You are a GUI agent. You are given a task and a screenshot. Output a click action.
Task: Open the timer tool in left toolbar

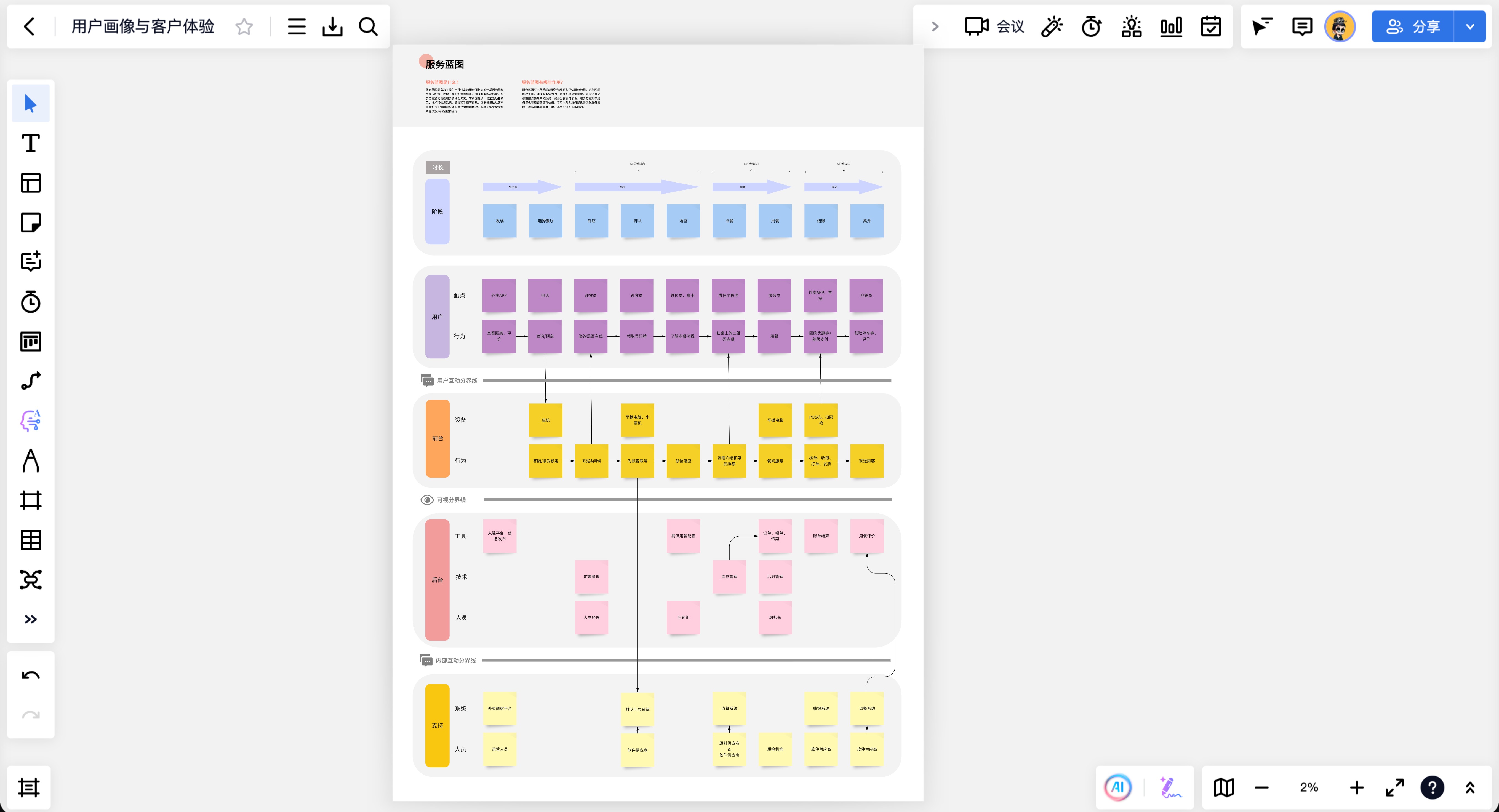pos(31,301)
